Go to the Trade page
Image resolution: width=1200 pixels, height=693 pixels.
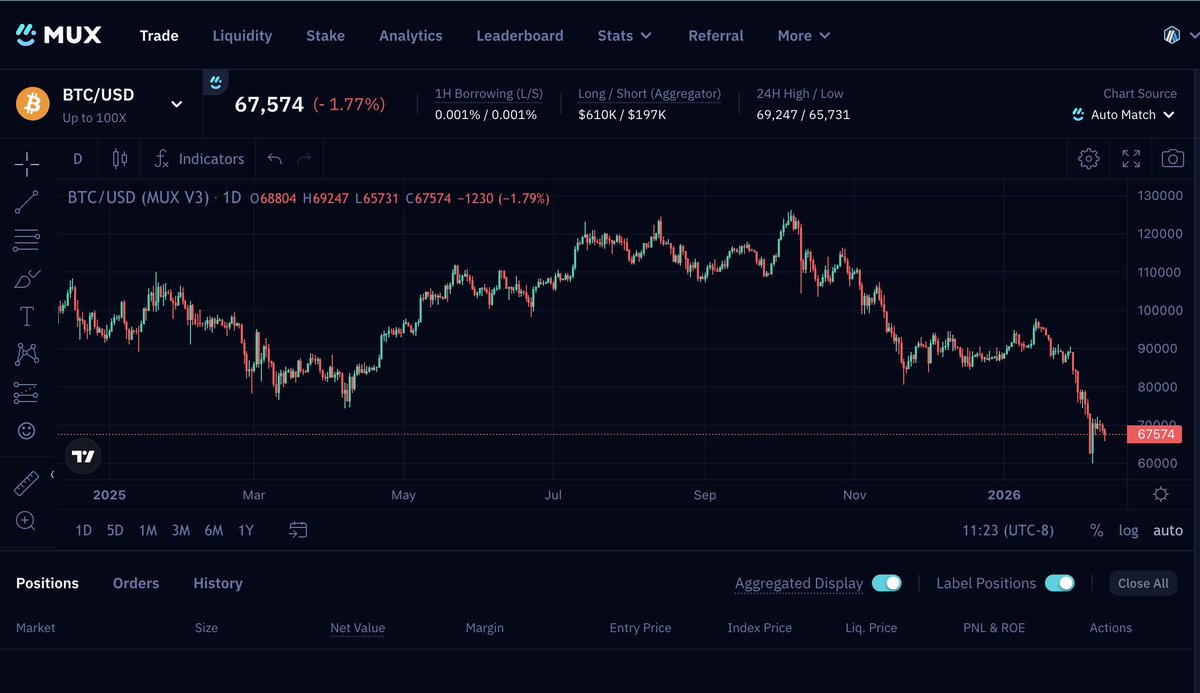(x=159, y=35)
